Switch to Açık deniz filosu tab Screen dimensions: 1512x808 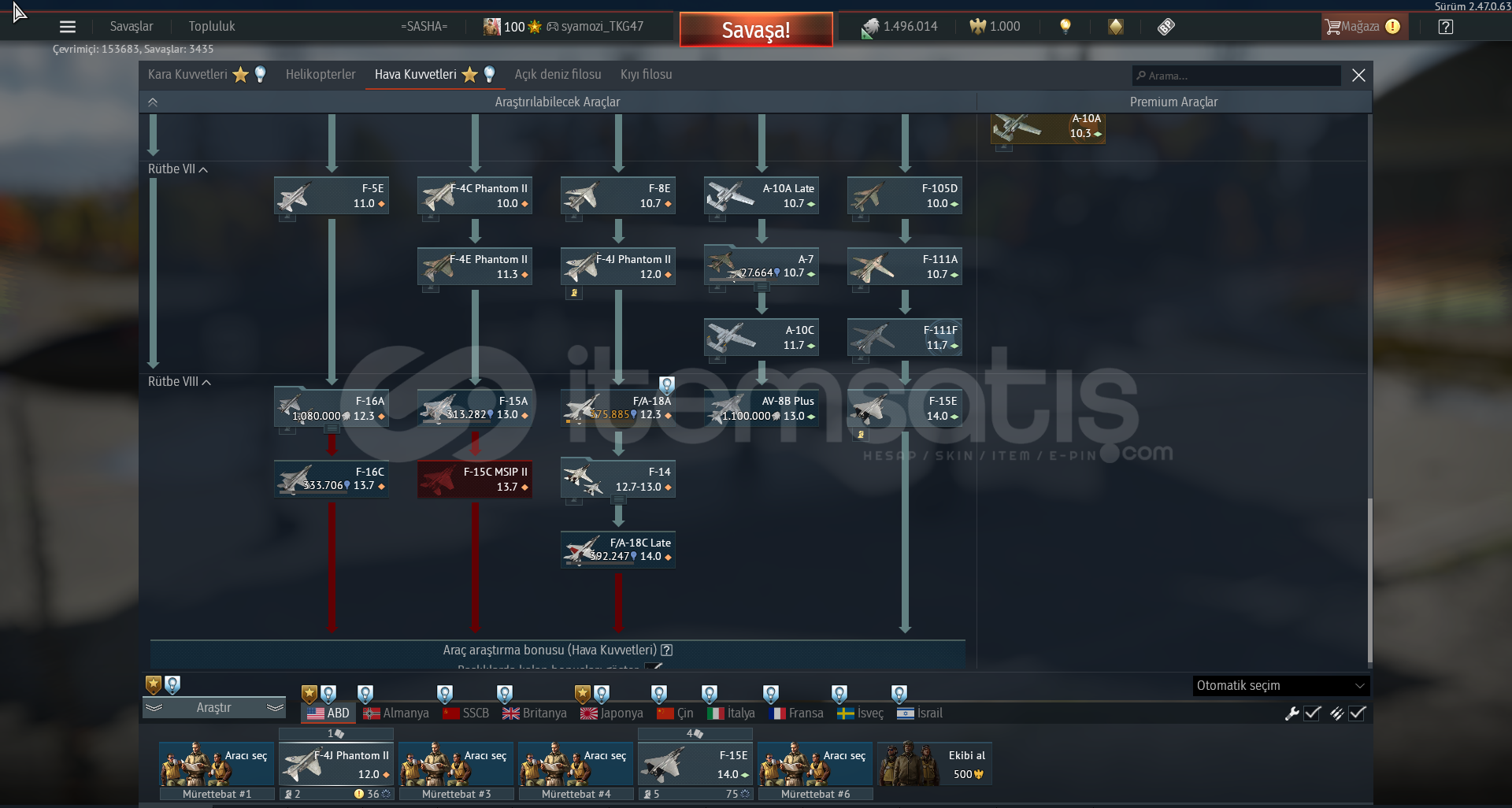(558, 75)
